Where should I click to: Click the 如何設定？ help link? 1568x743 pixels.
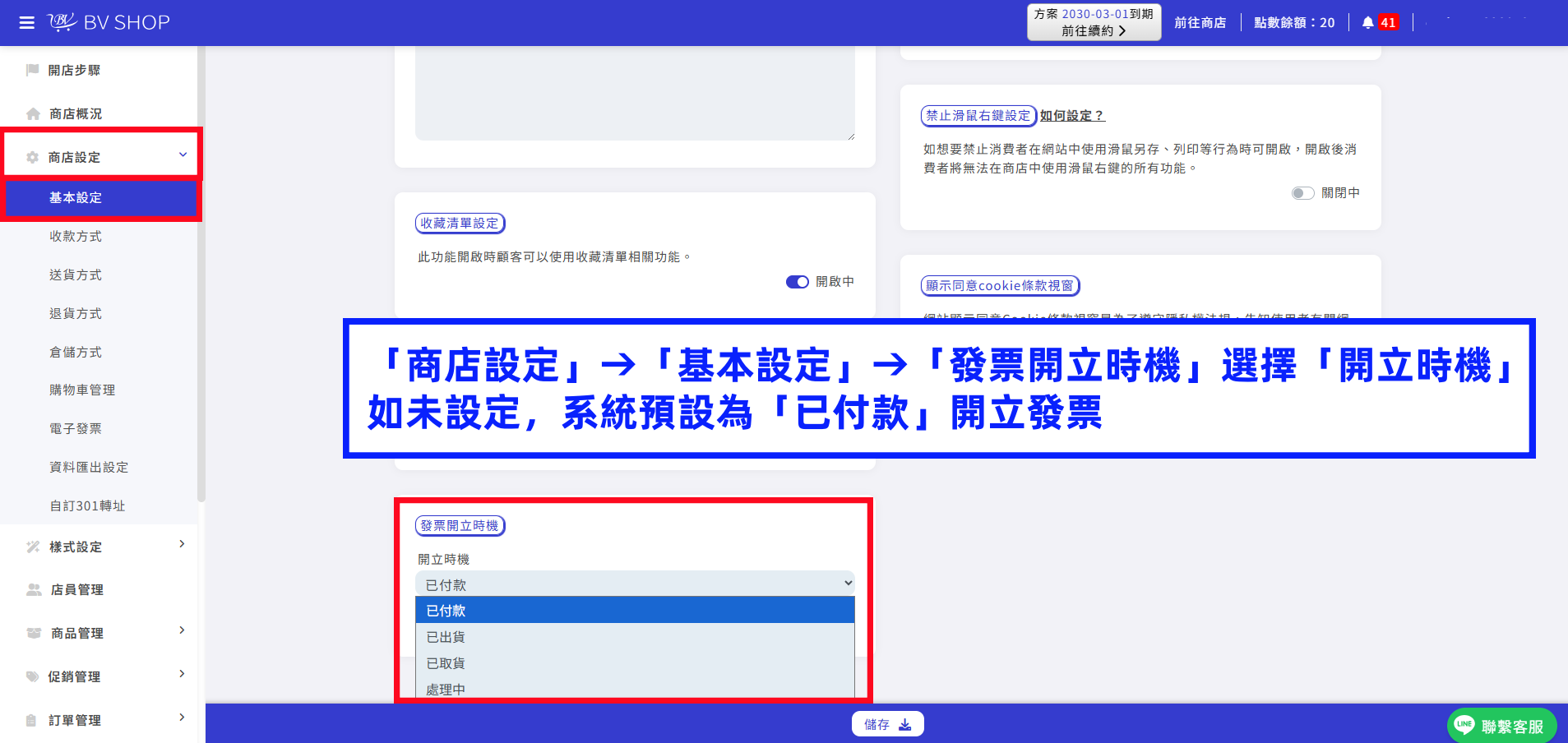click(1072, 116)
